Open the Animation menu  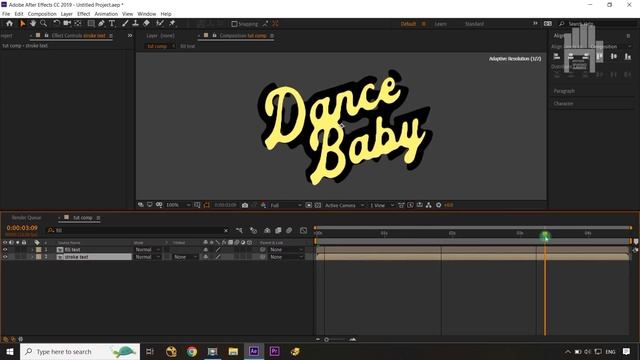(106, 14)
